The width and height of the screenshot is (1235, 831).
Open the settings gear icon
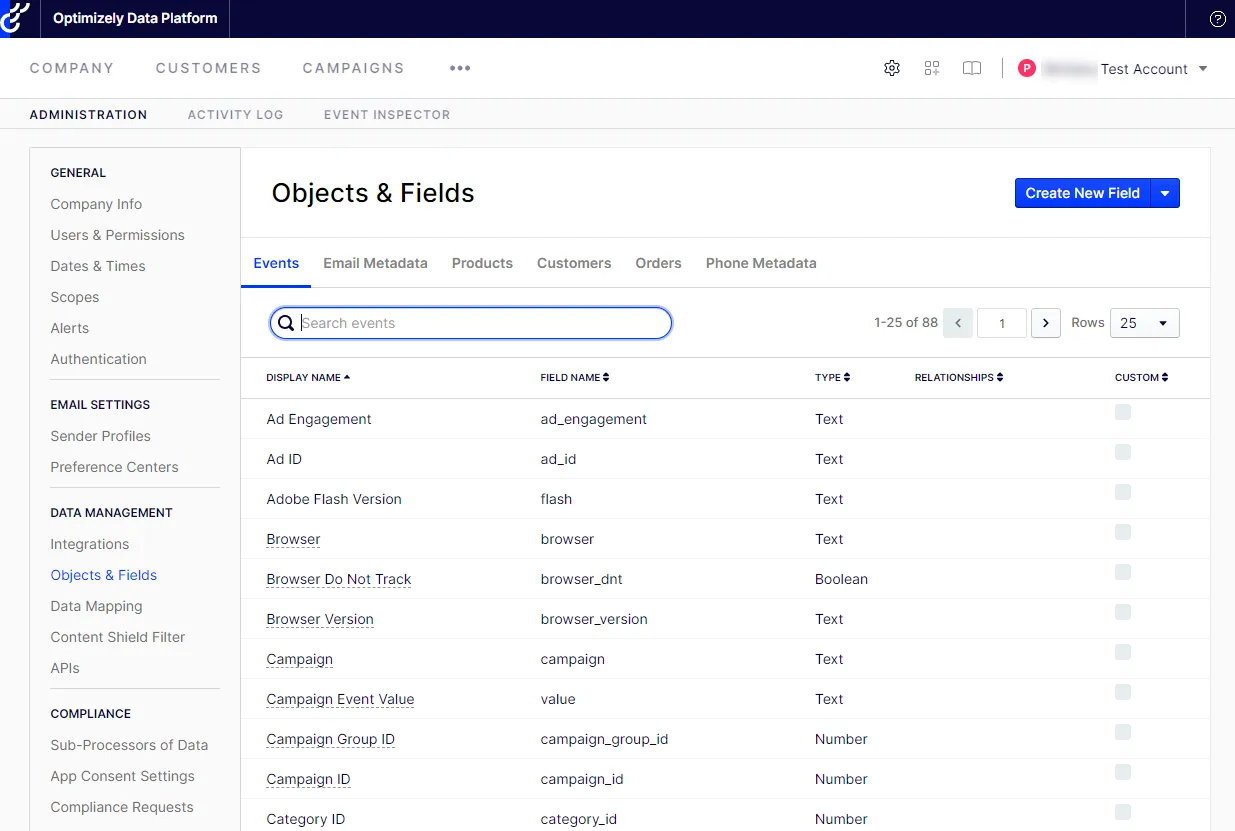pos(892,68)
